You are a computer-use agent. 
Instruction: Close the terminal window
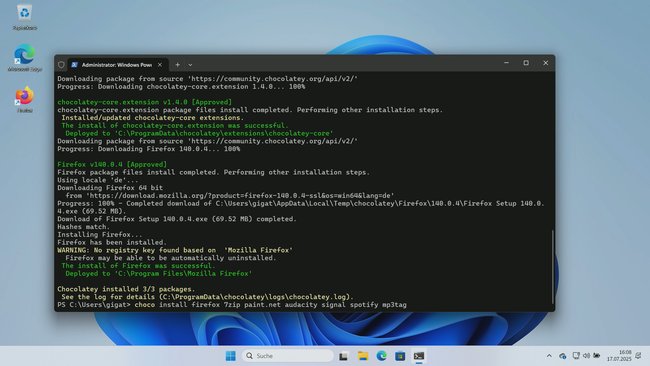point(546,63)
